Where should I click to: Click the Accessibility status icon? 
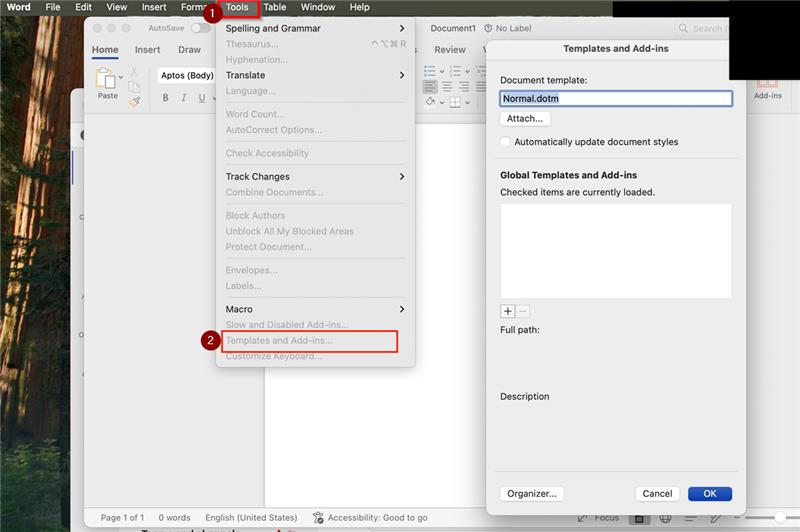click(318, 518)
